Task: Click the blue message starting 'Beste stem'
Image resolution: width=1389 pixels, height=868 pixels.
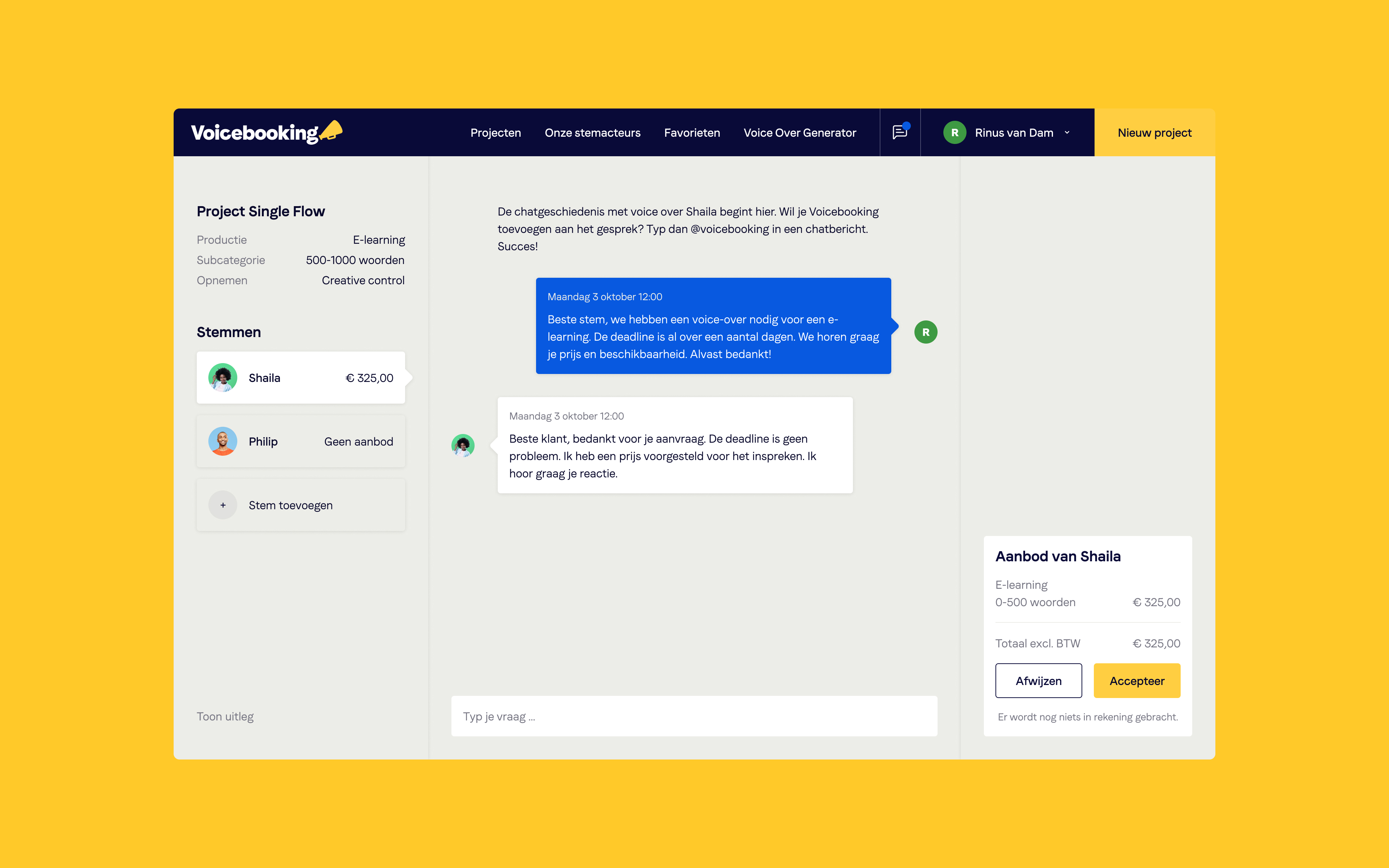Action: pyautogui.click(x=713, y=326)
